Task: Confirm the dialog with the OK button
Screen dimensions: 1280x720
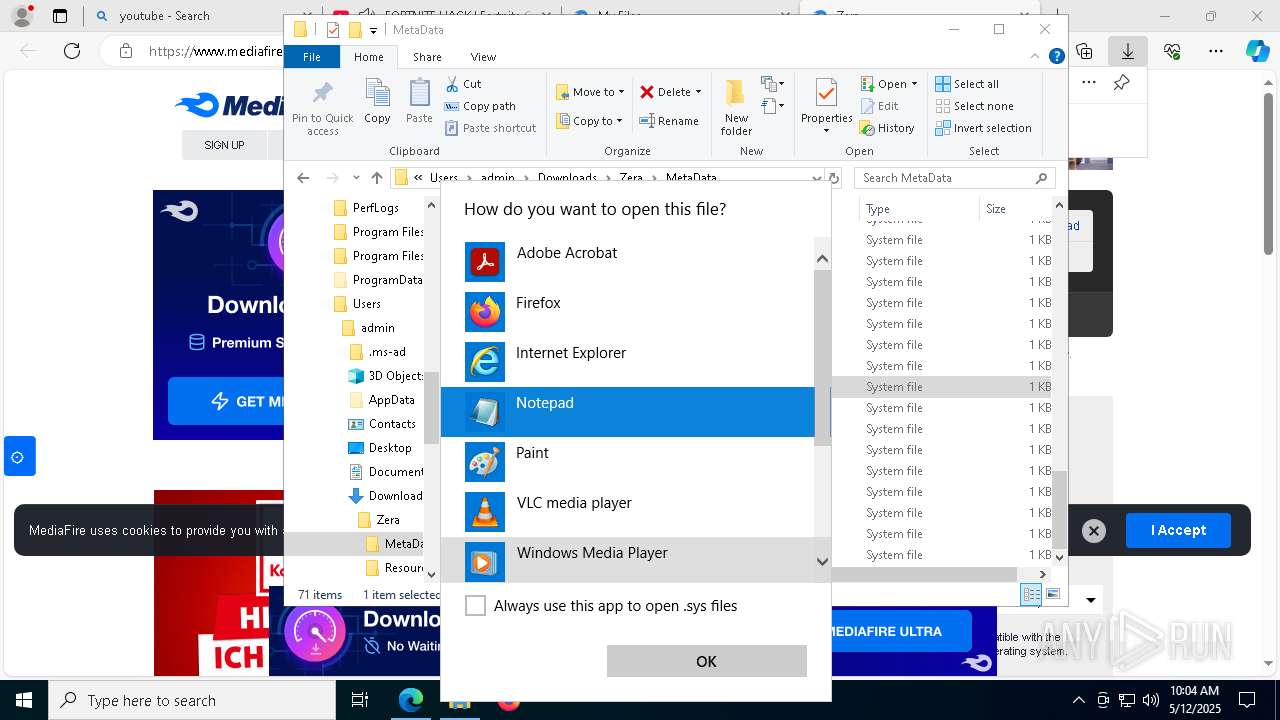Action: pyautogui.click(x=706, y=661)
